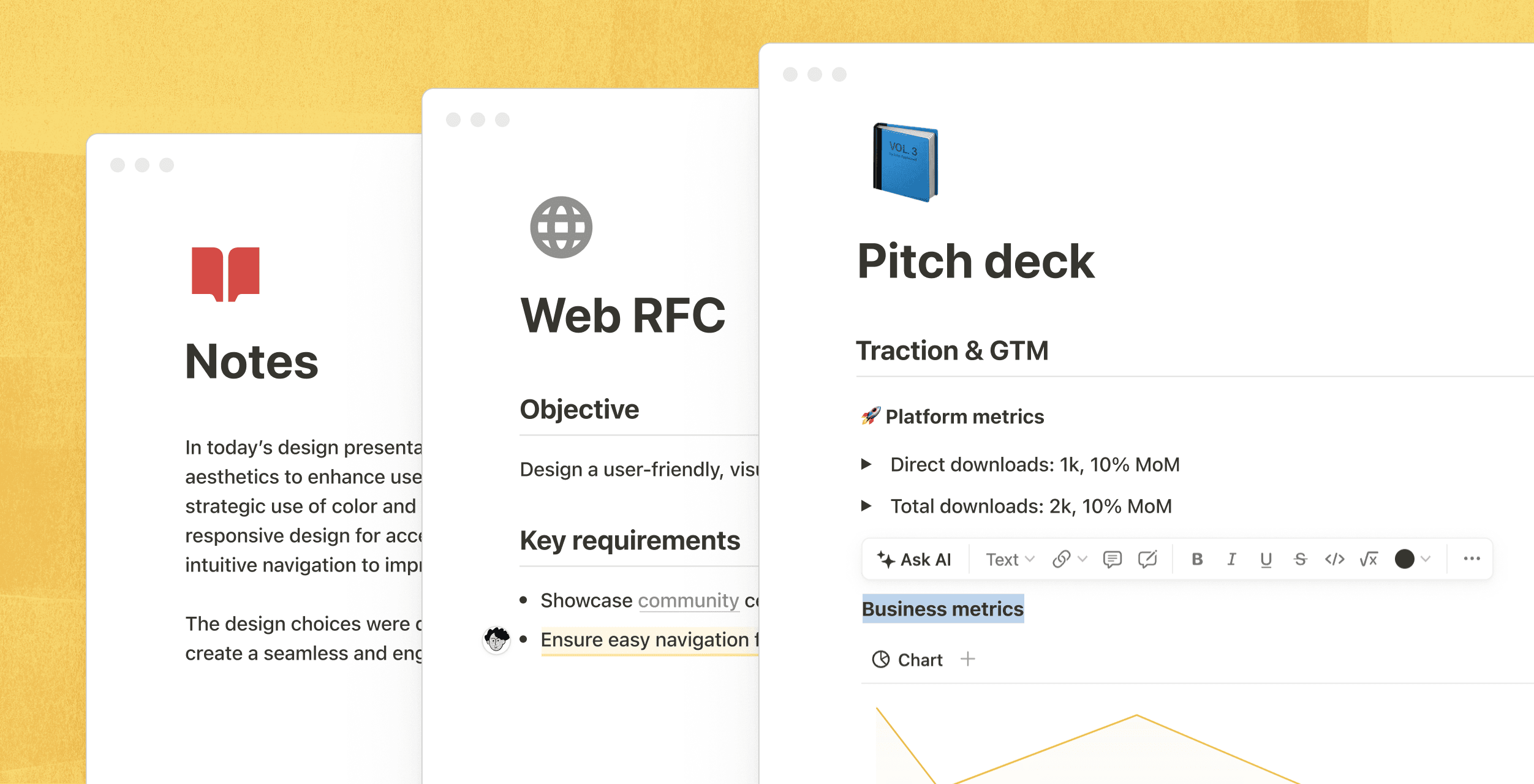Click the link icon in formatting toolbar
The height and width of the screenshot is (784, 1534).
pyautogui.click(x=1062, y=559)
